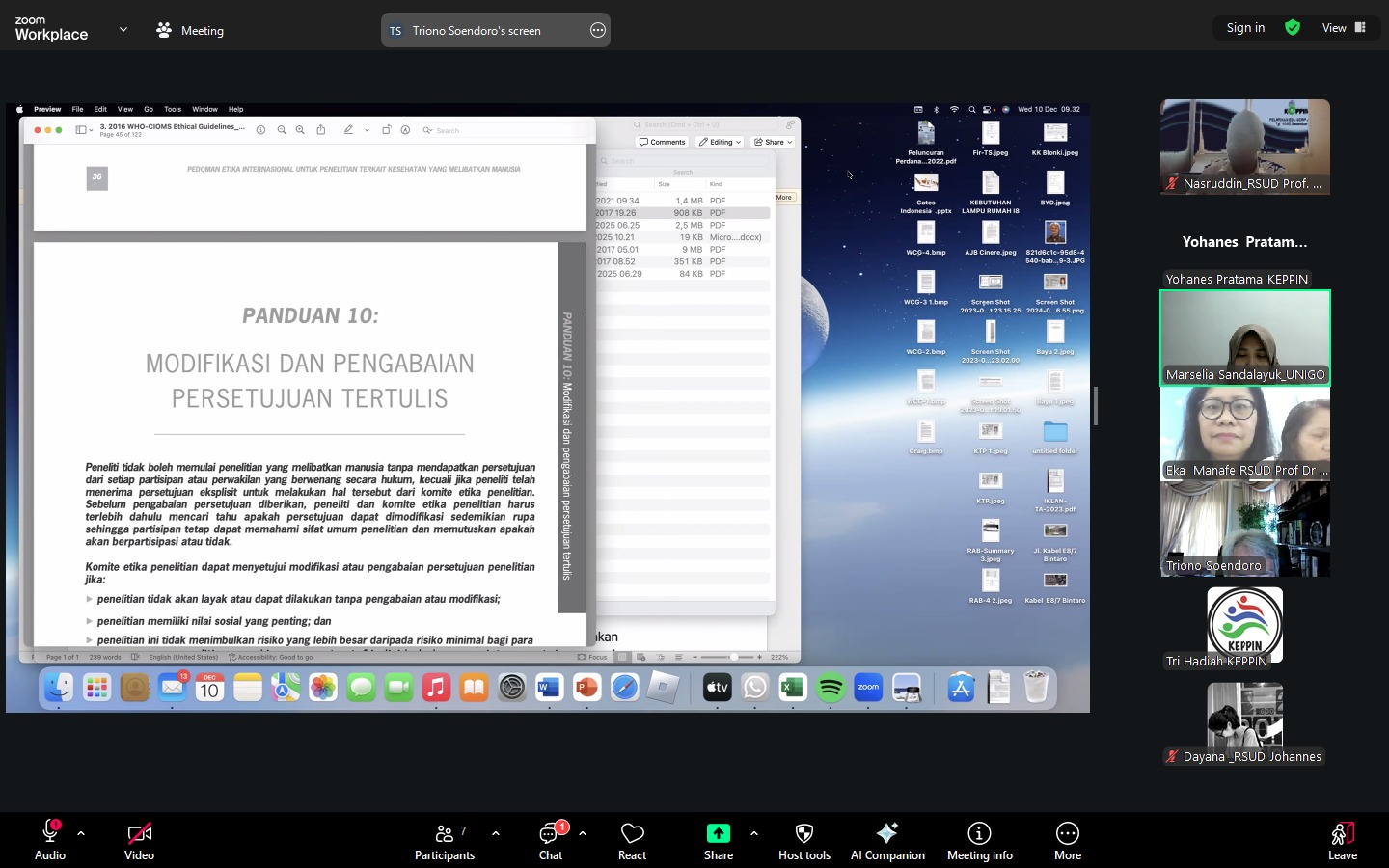Expand the share options chevron
The width and height of the screenshot is (1389, 868).
coord(753,833)
